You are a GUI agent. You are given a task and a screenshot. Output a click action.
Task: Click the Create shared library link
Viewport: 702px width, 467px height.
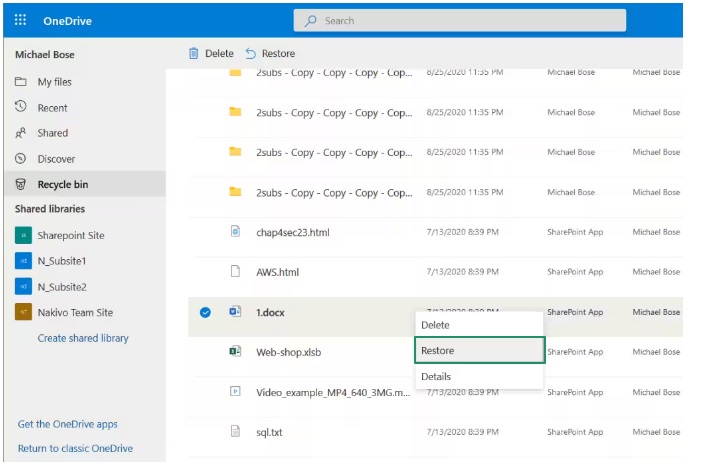pyautogui.click(x=83, y=338)
